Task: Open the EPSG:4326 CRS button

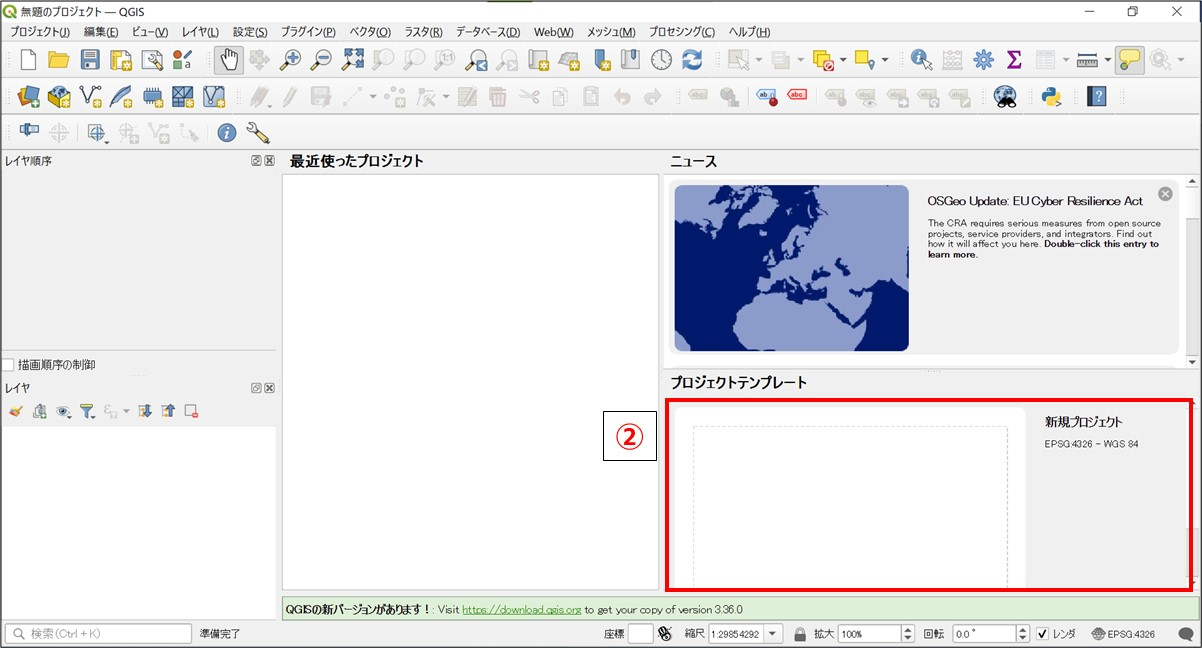Action: (x=1123, y=634)
